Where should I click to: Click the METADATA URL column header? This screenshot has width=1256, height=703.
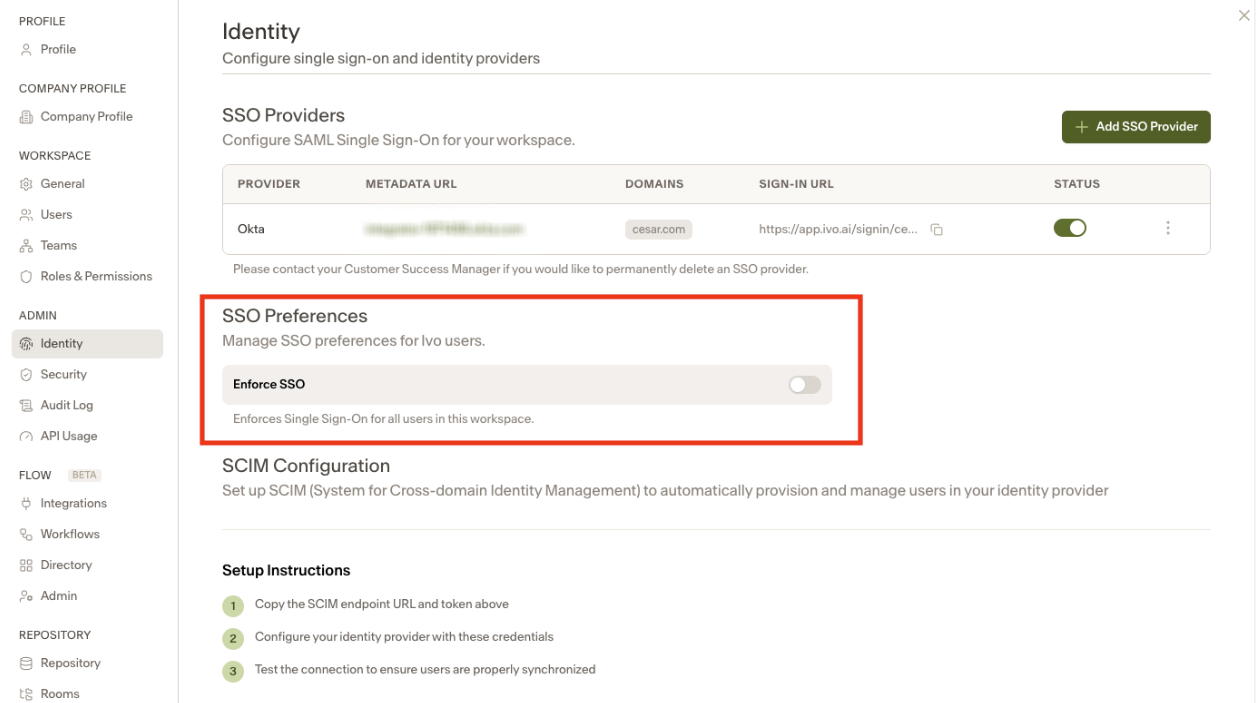[x=411, y=184]
